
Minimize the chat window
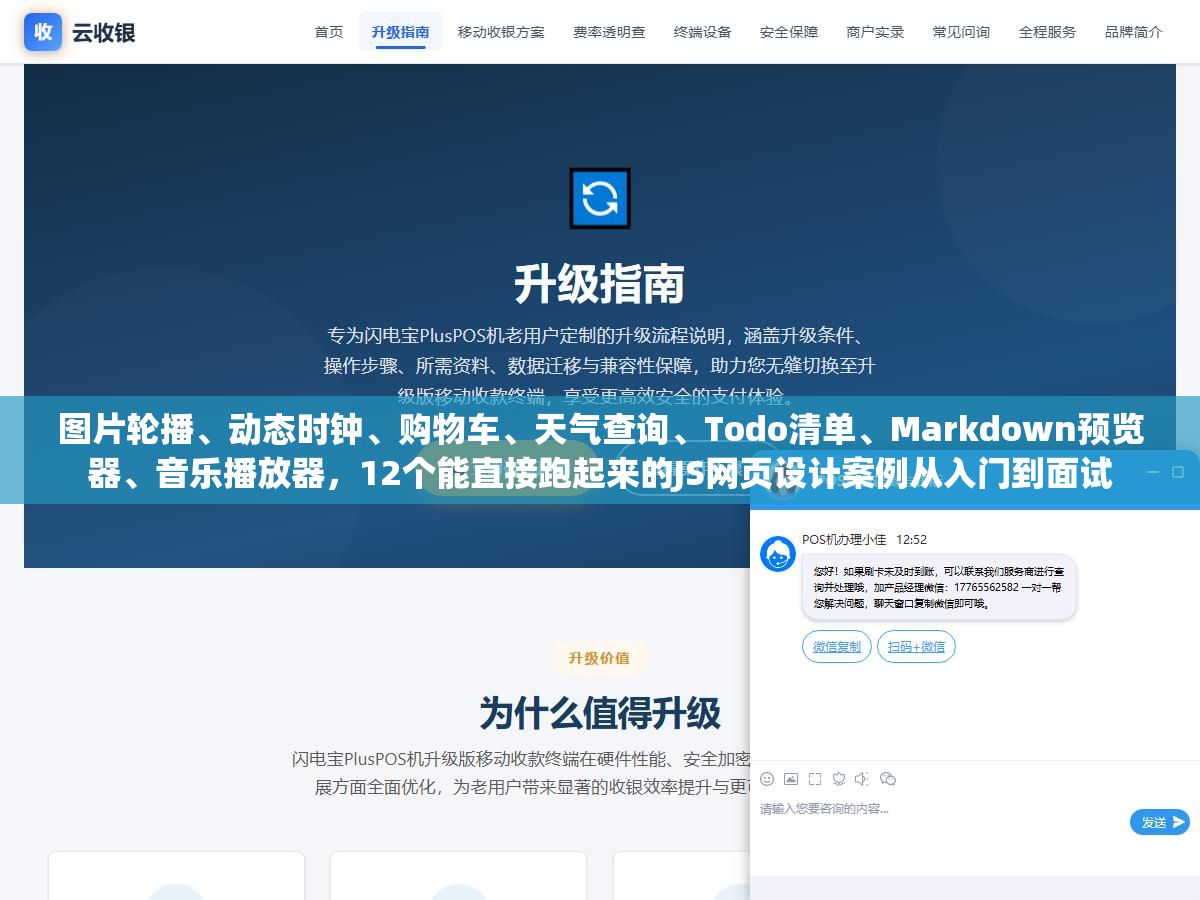pos(1153,472)
